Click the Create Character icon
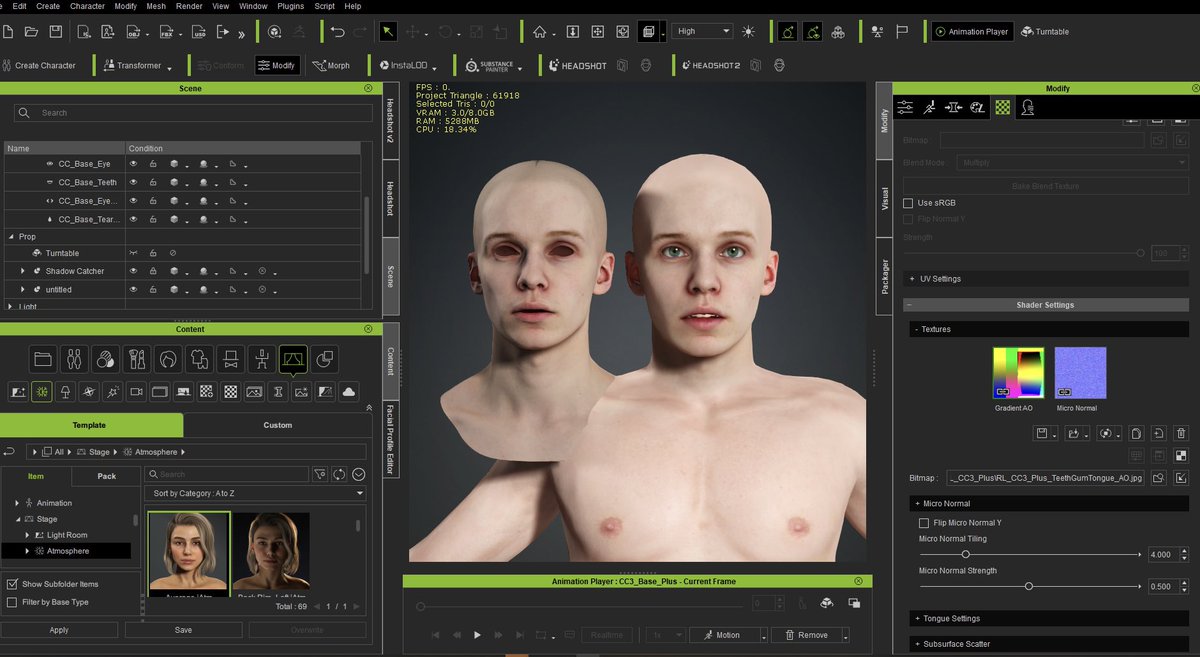This screenshot has width=1200, height=657. coord(8,66)
